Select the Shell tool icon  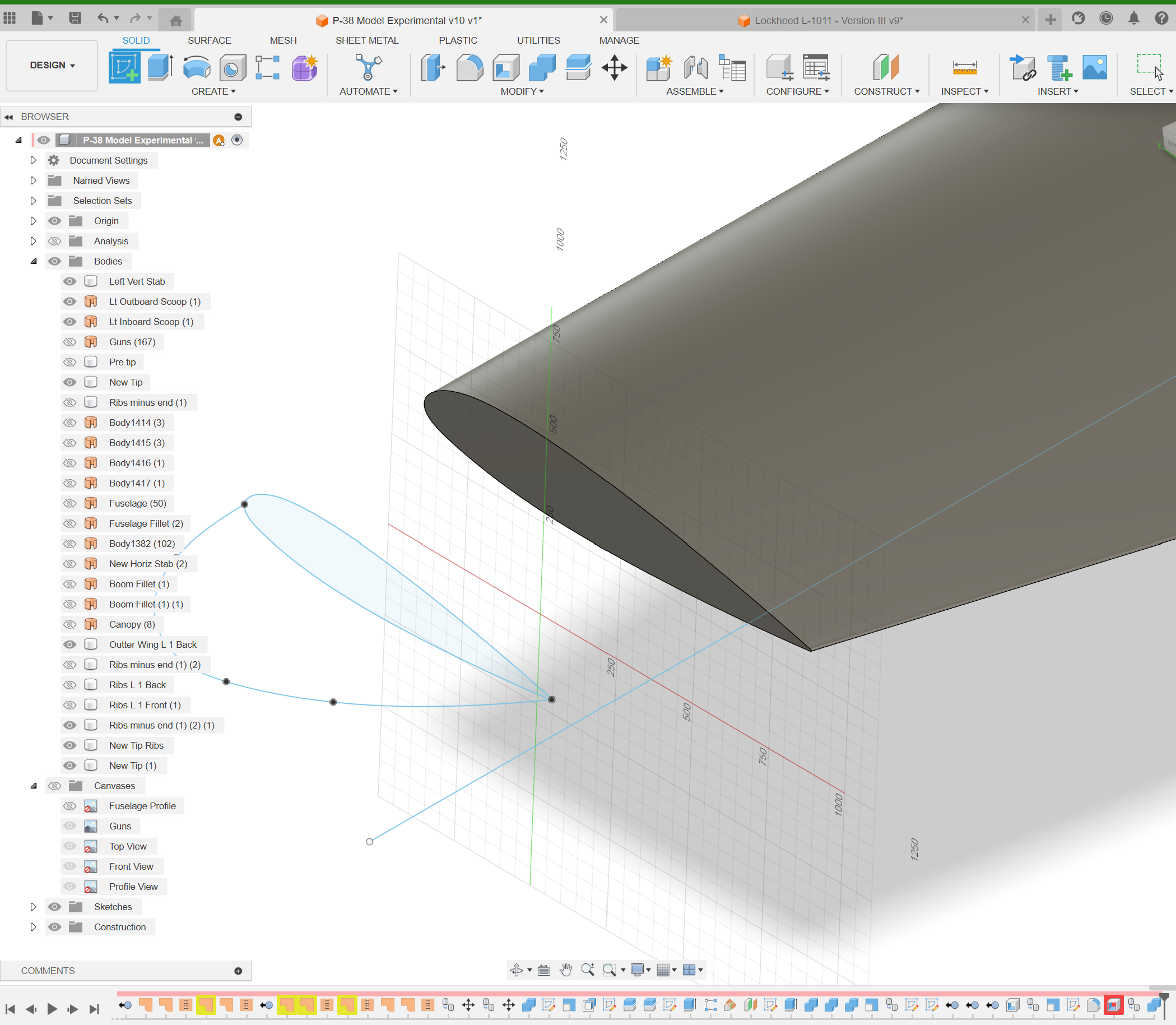coord(506,67)
